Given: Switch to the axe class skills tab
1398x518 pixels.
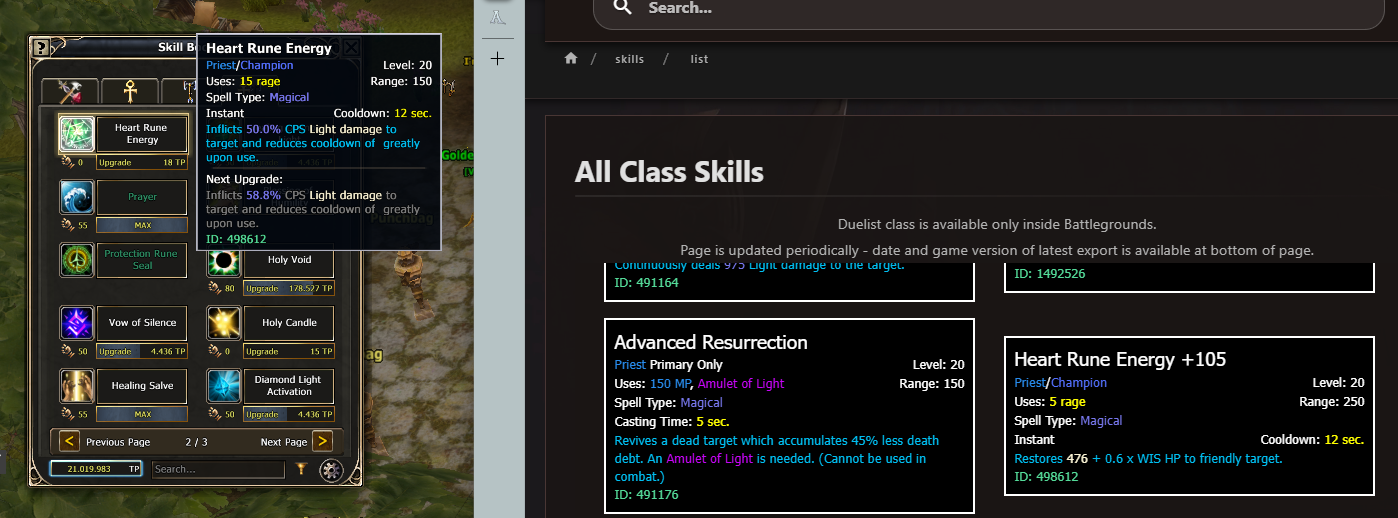Looking at the screenshot, I should [x=70, y=92].
